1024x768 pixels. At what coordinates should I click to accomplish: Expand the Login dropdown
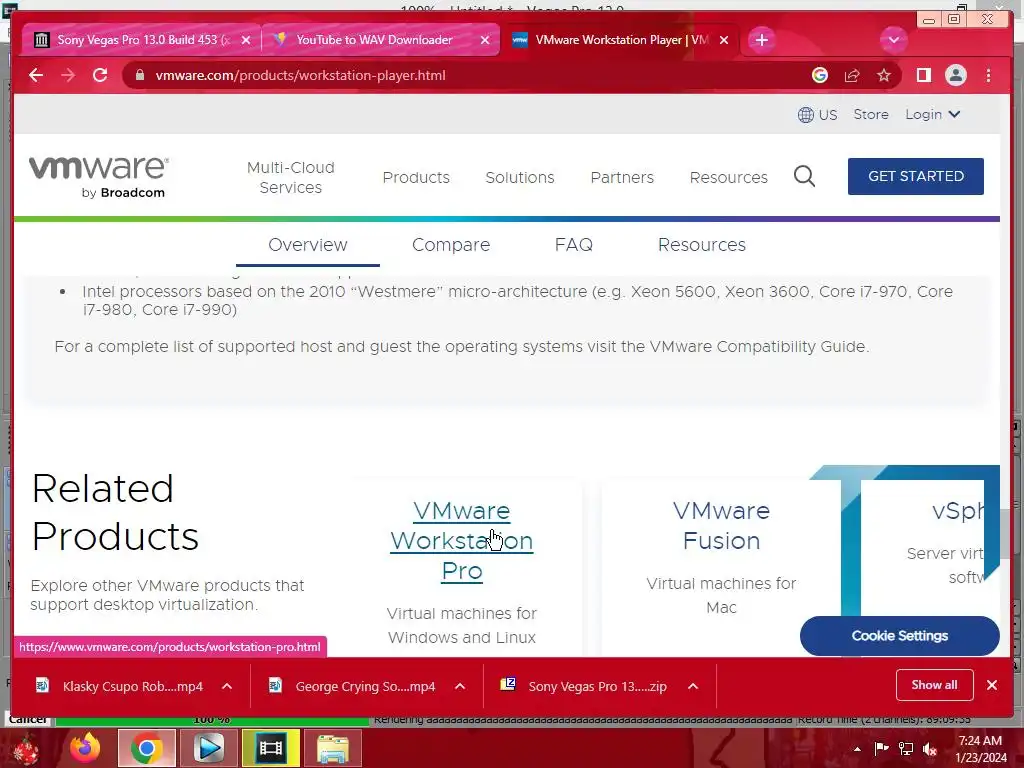click(933, 114)
